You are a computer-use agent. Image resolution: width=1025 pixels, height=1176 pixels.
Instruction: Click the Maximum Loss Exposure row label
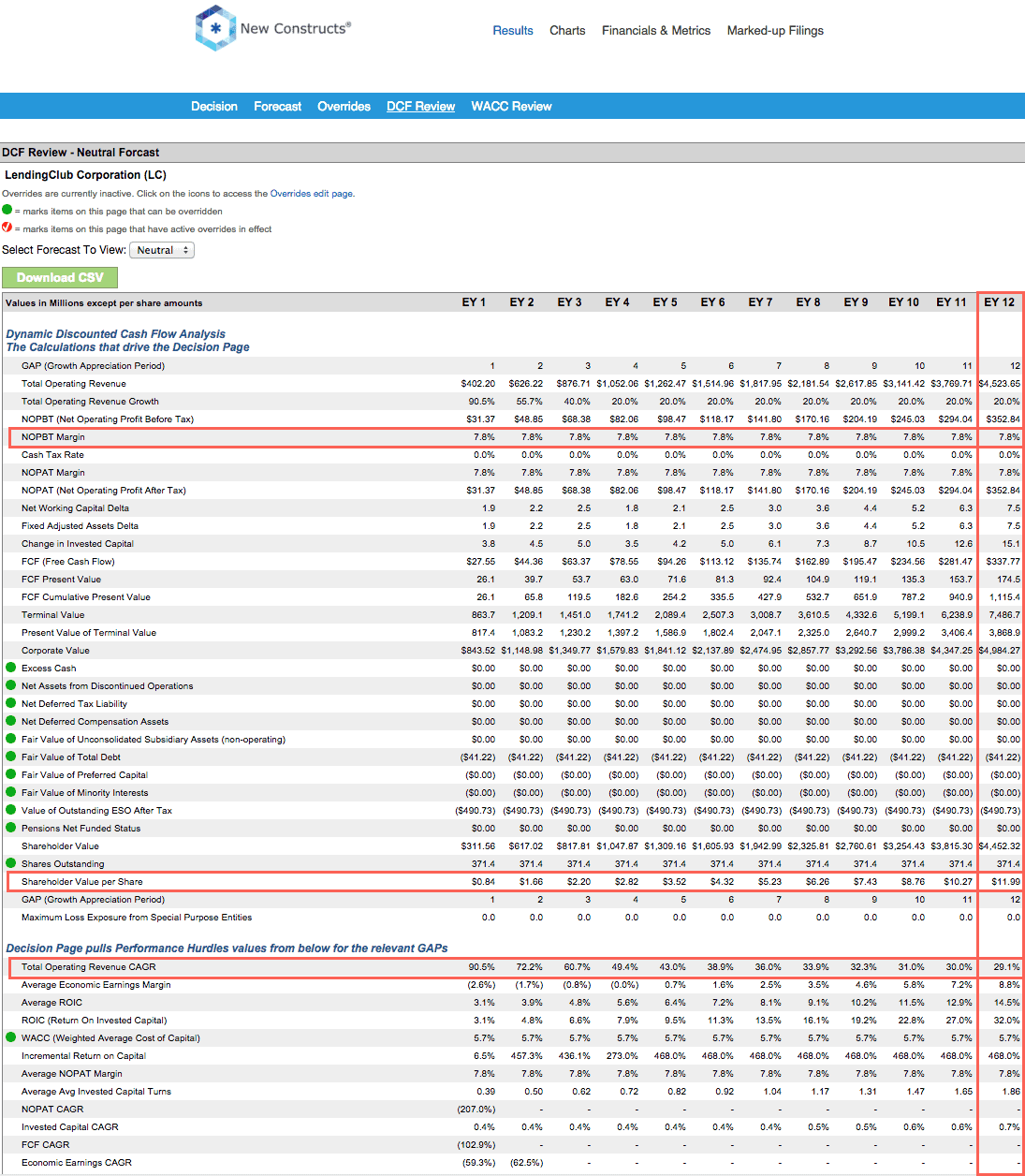[137, 918]
